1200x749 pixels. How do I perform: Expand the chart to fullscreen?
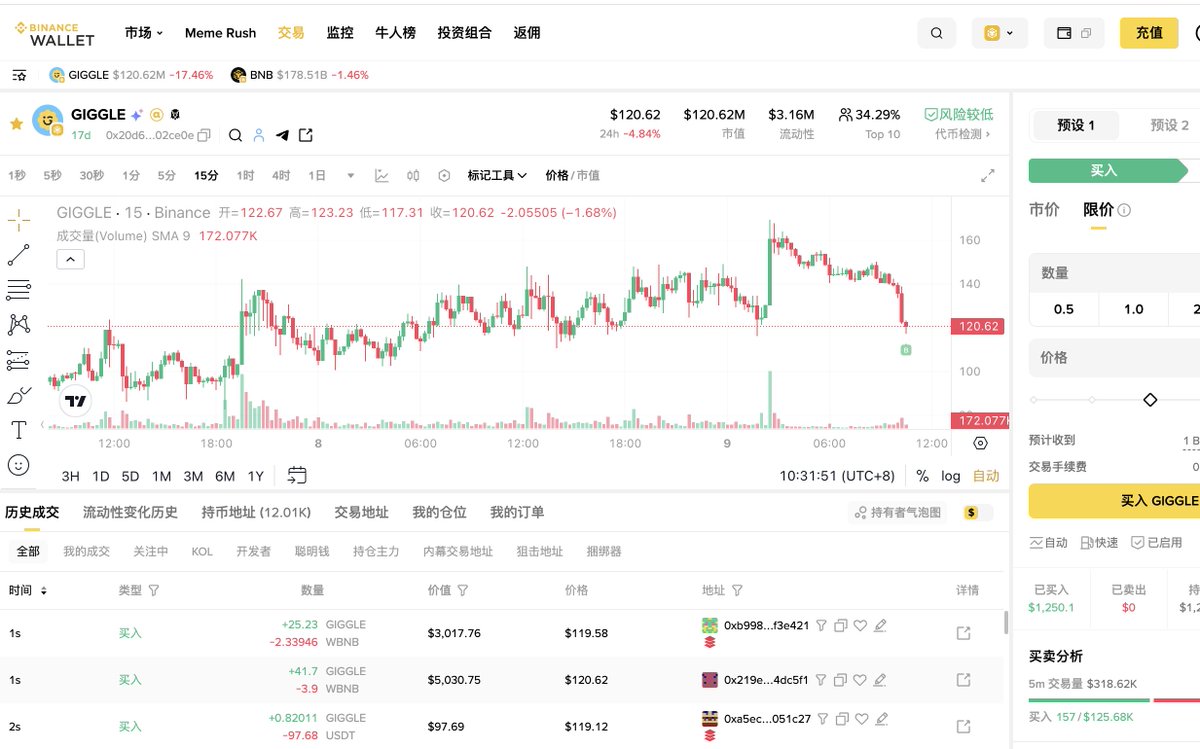click(988, 176)
